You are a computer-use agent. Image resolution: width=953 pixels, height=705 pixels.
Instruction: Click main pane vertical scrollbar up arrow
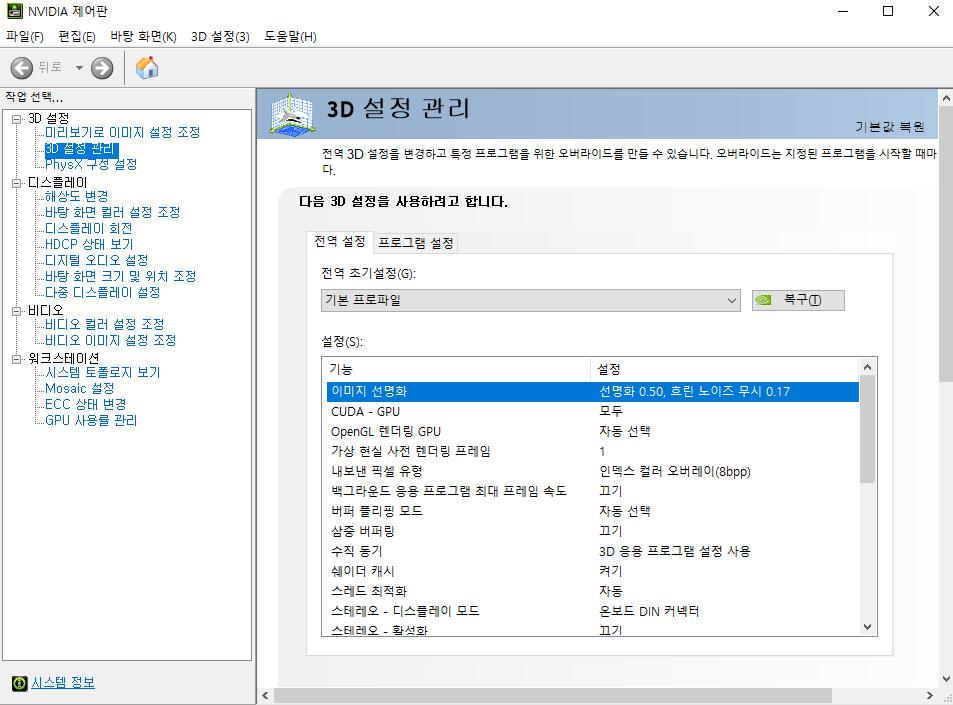click(946, 98)
